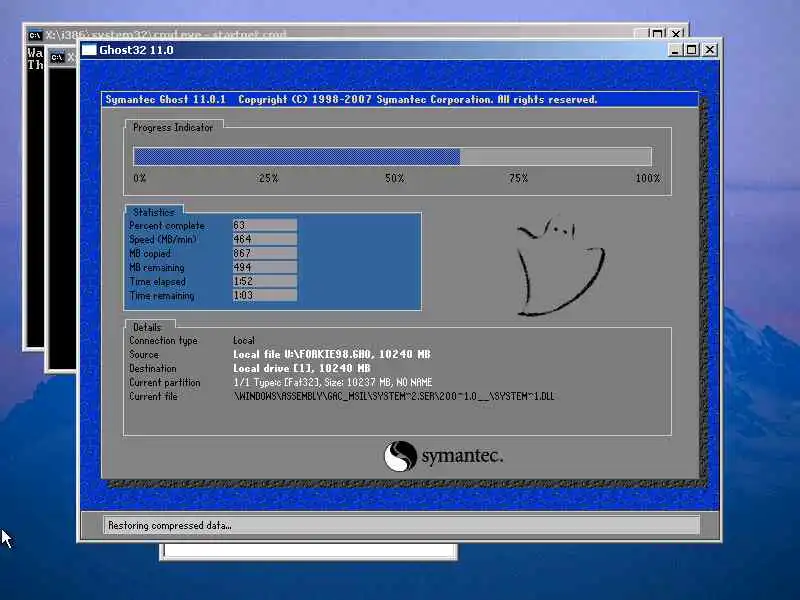Click the Restoring compressed data status bar

point(402,525)
